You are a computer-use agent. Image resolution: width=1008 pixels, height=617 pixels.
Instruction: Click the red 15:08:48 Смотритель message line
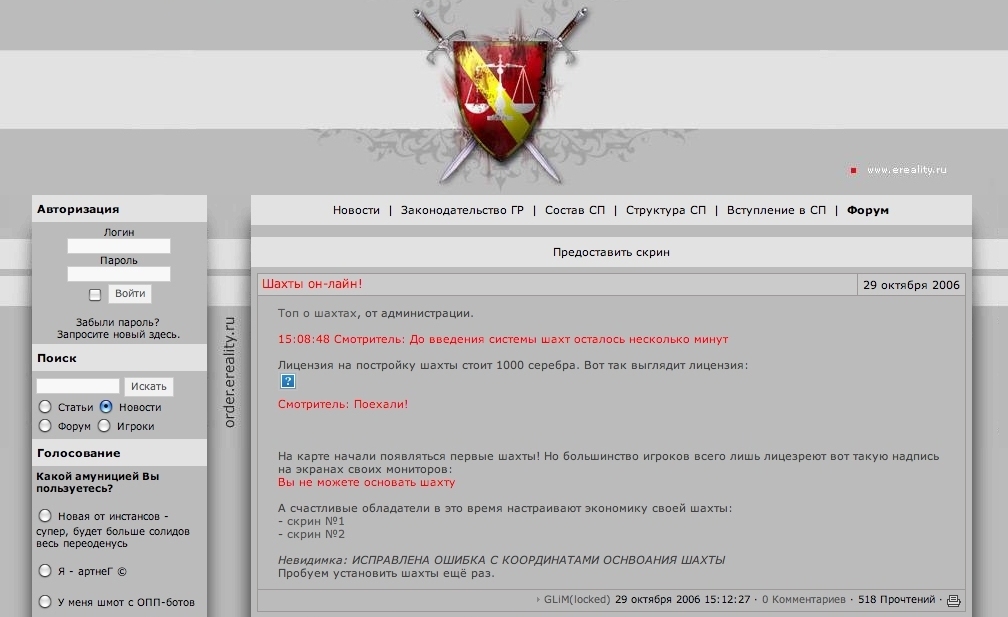pos(503,339)
